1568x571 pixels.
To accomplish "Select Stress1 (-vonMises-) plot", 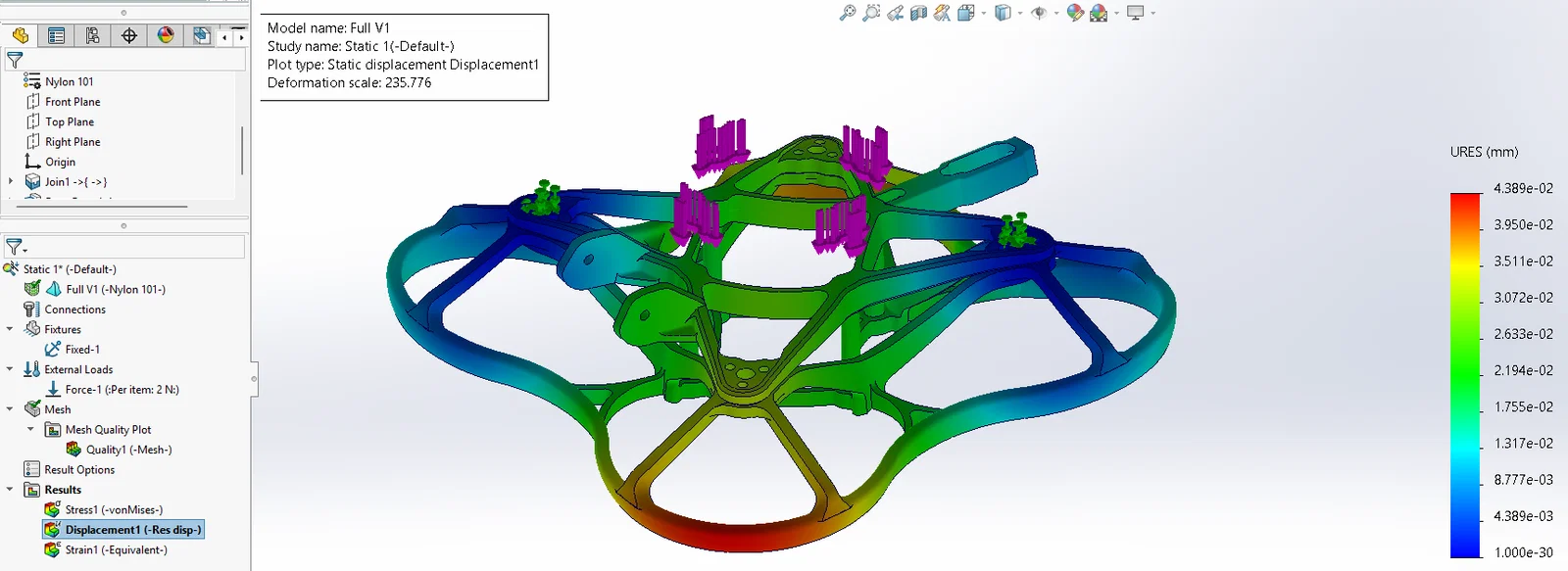I will (x=114, y=509).
